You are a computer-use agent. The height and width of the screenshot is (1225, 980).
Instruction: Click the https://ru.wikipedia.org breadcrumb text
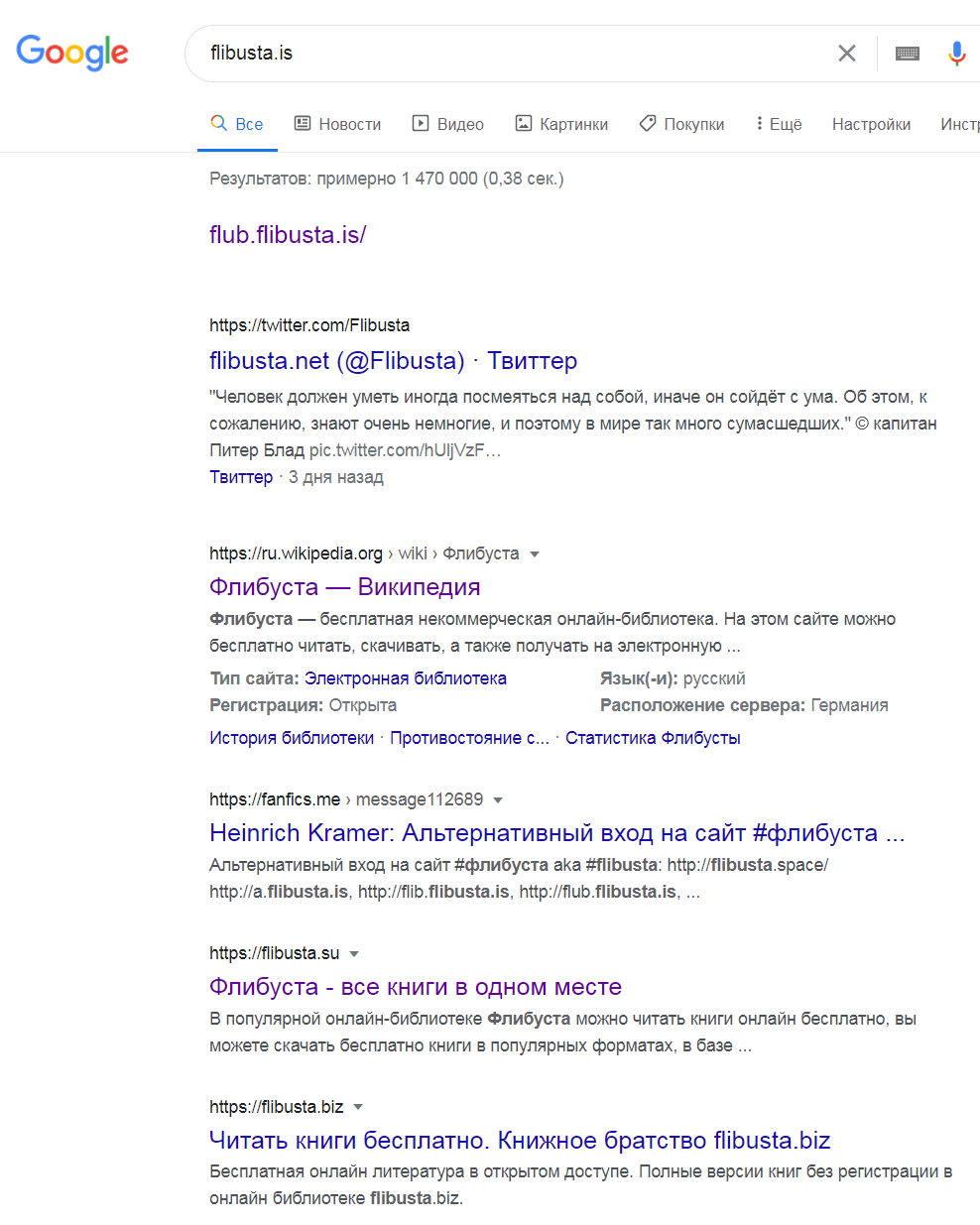(x=296, y=553)
